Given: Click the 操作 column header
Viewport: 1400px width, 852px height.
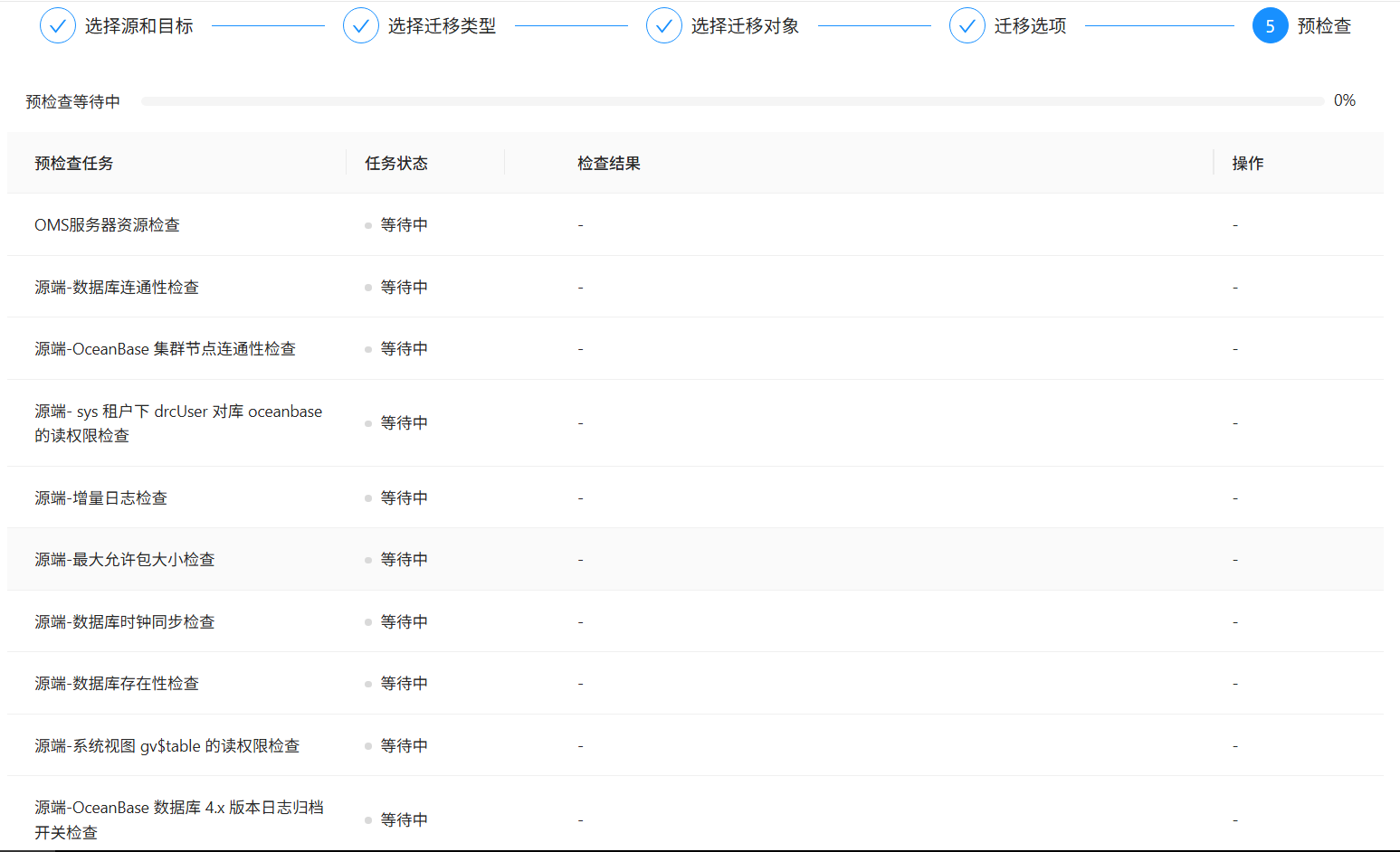Looking at the screenshot, I should point(1248,164).
